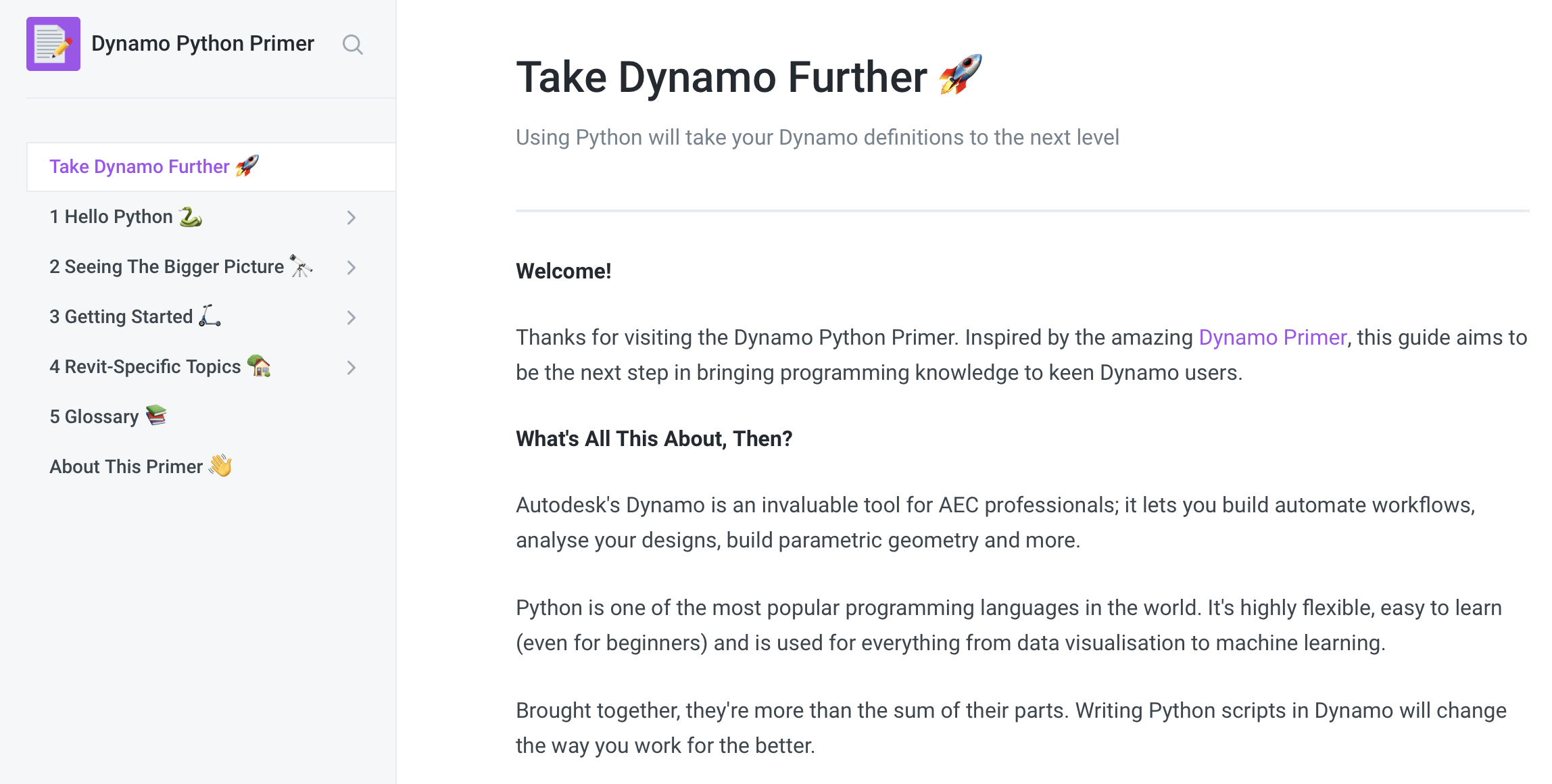Click the rocket emoji in page title
The height and width of the screenshot is (784, 1552).
pos(960,74)
